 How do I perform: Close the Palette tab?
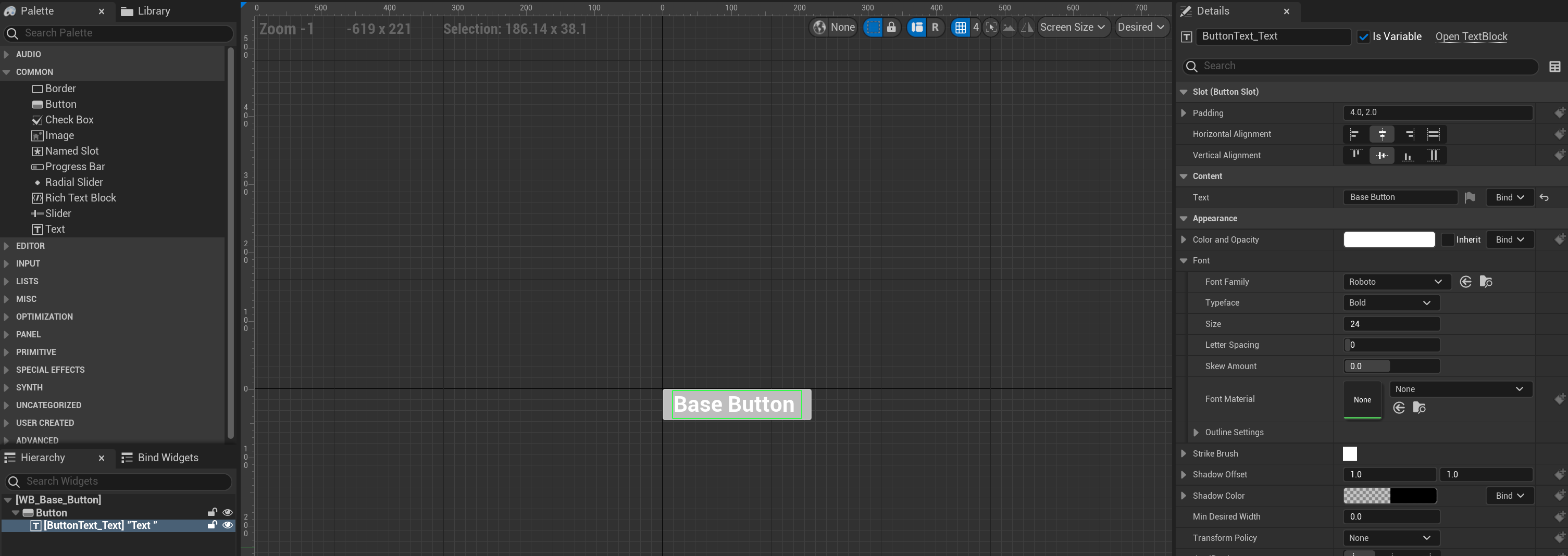pos(102,11)
